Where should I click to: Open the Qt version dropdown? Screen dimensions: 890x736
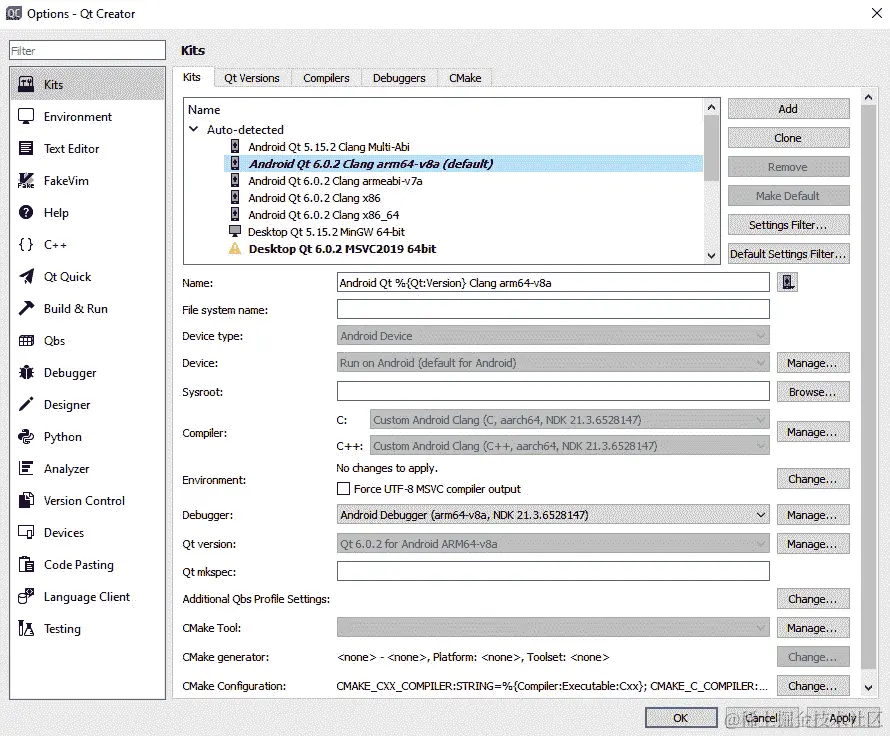click(x=553, y=544)
